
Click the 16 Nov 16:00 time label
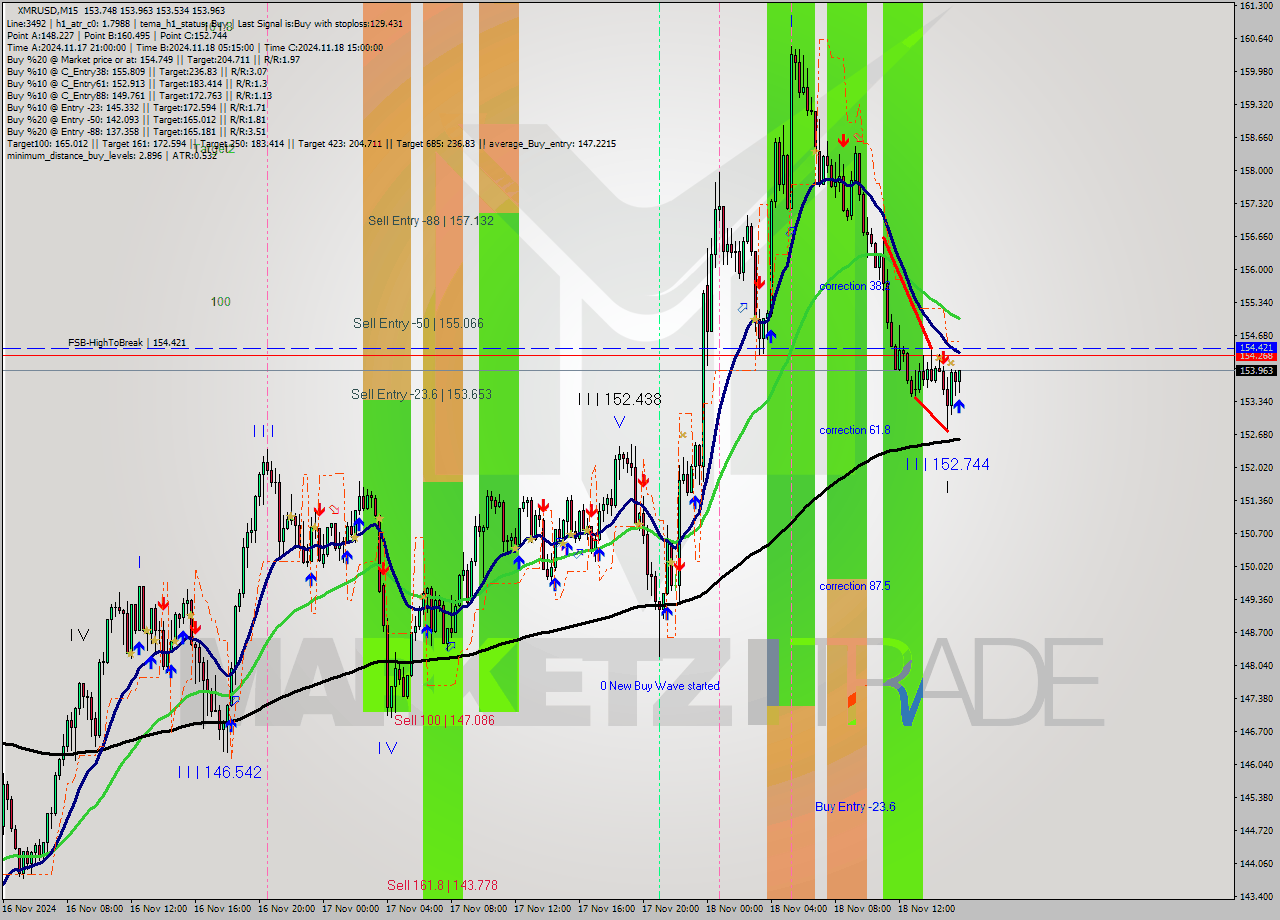pos(222,909)
